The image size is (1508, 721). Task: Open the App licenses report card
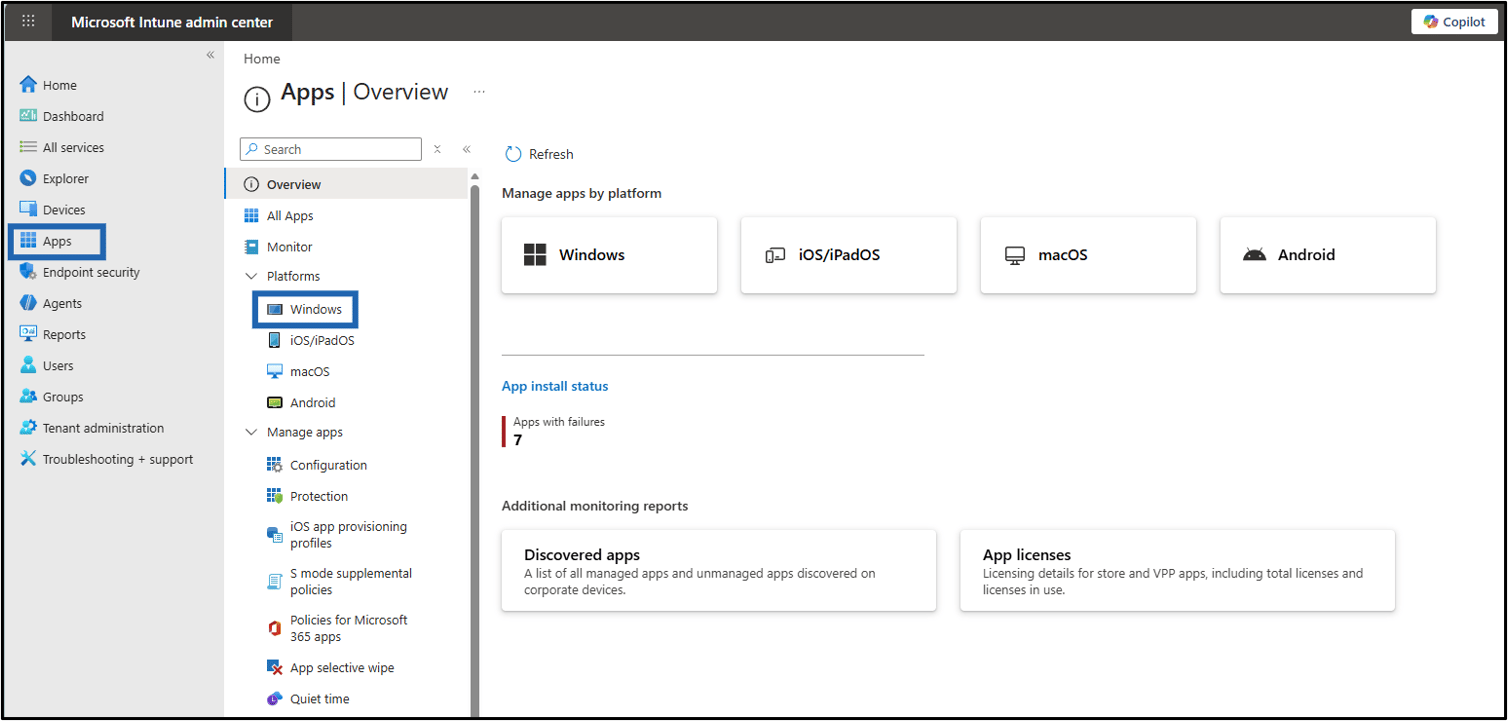point(1177,570)
